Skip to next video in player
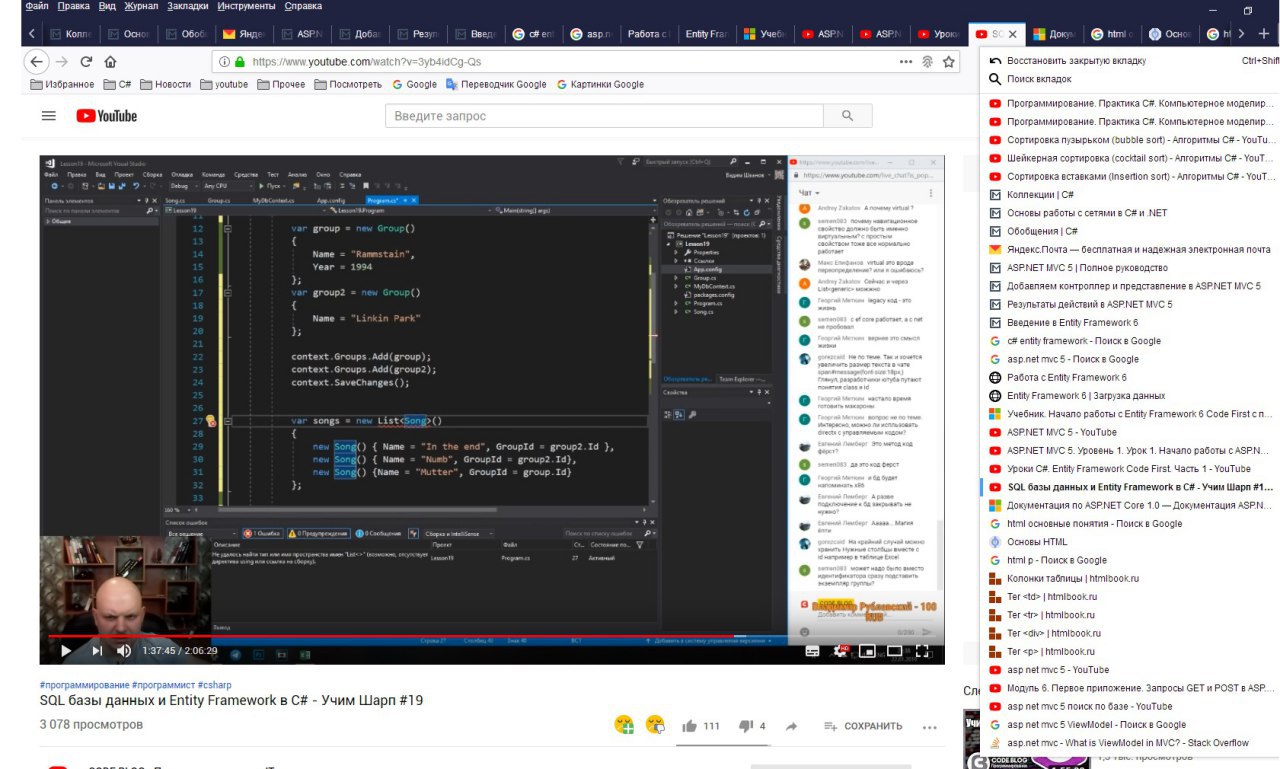The image size is (1280, 769). pos(97,650)
